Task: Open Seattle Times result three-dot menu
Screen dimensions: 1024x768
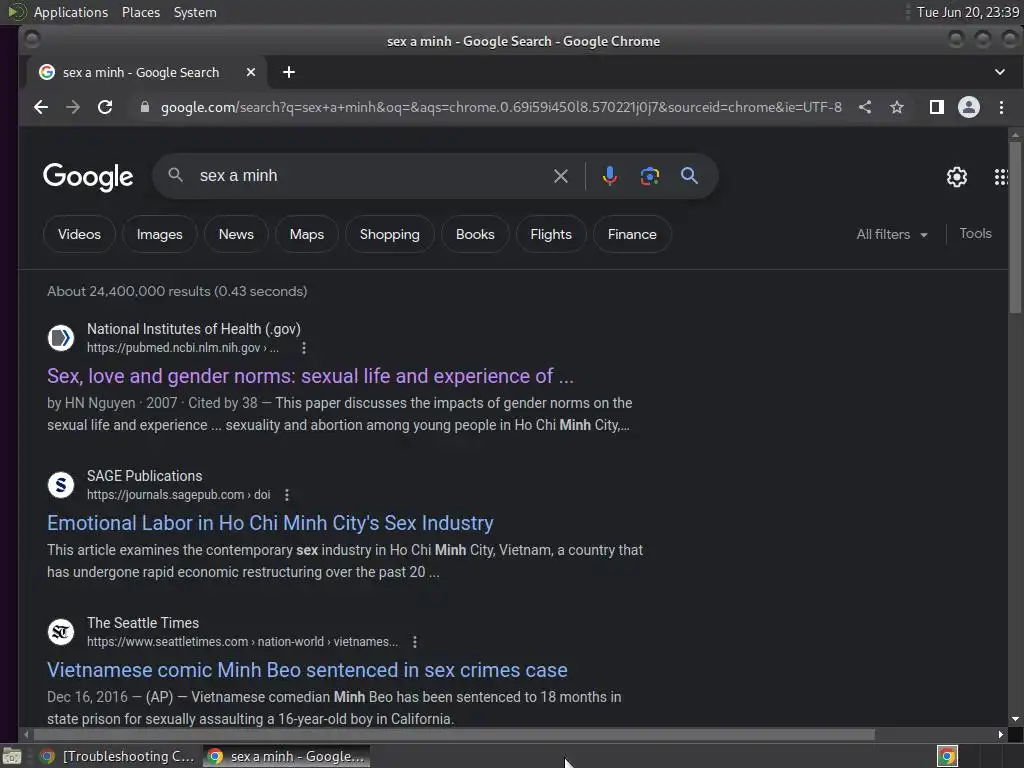Action: [415, 642]
